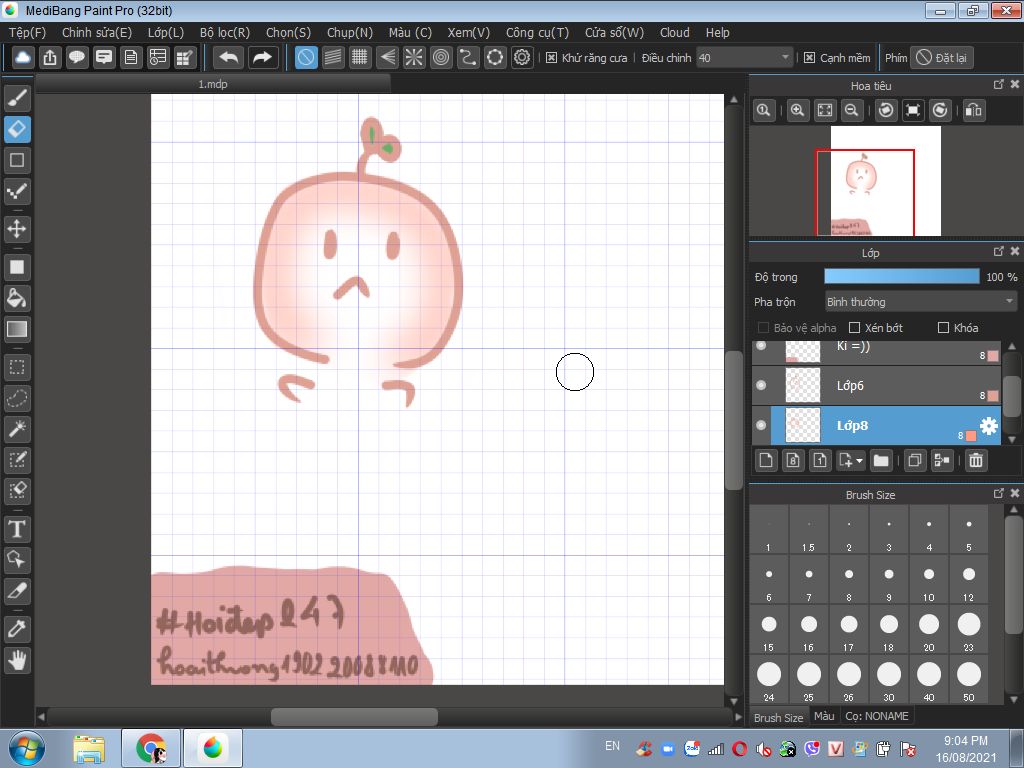
Task: Select the Gradient tool
Action: [17, 329]
